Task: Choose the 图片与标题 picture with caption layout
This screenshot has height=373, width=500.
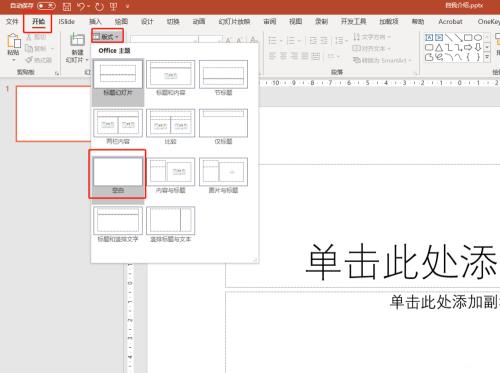Action: [223, 176]
